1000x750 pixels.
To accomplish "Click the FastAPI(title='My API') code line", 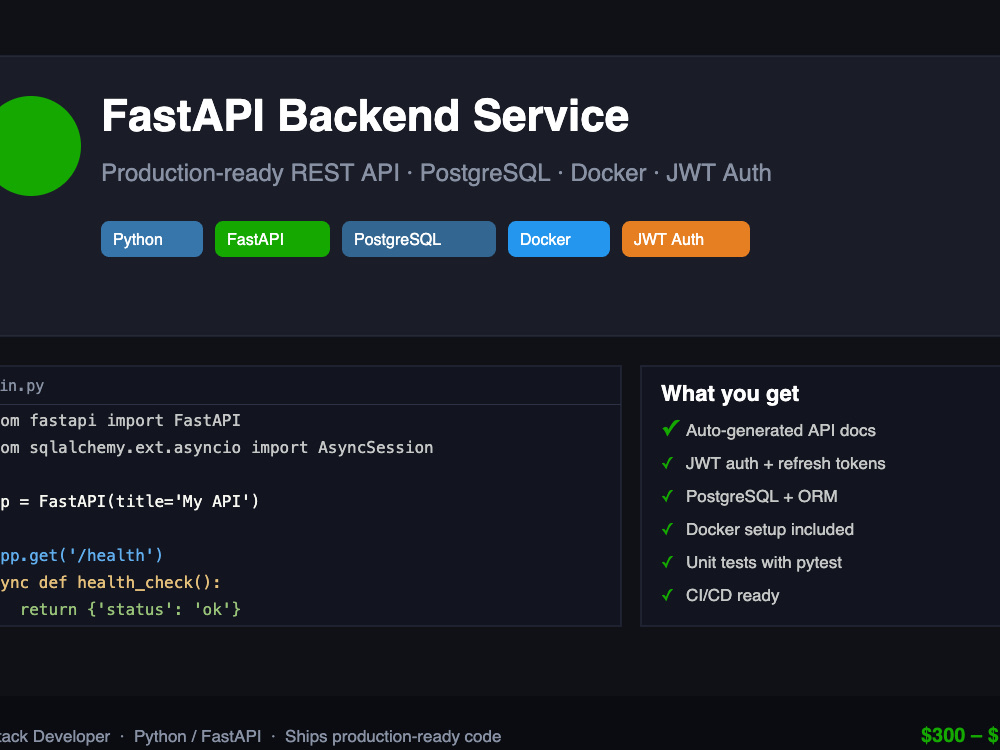I will [x=129, y=501].
